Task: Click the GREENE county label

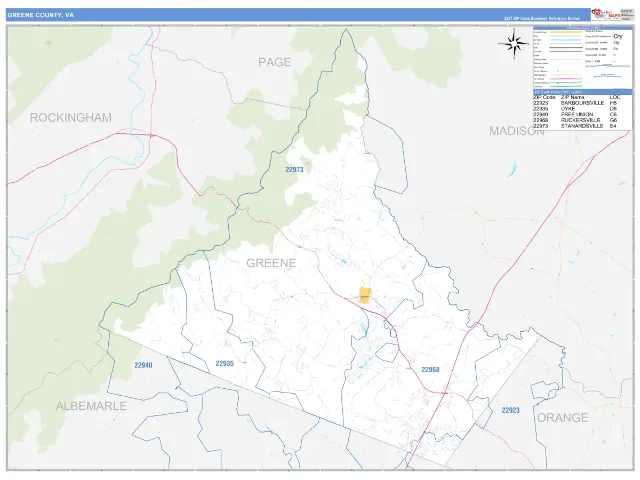Action: [271, 263]
